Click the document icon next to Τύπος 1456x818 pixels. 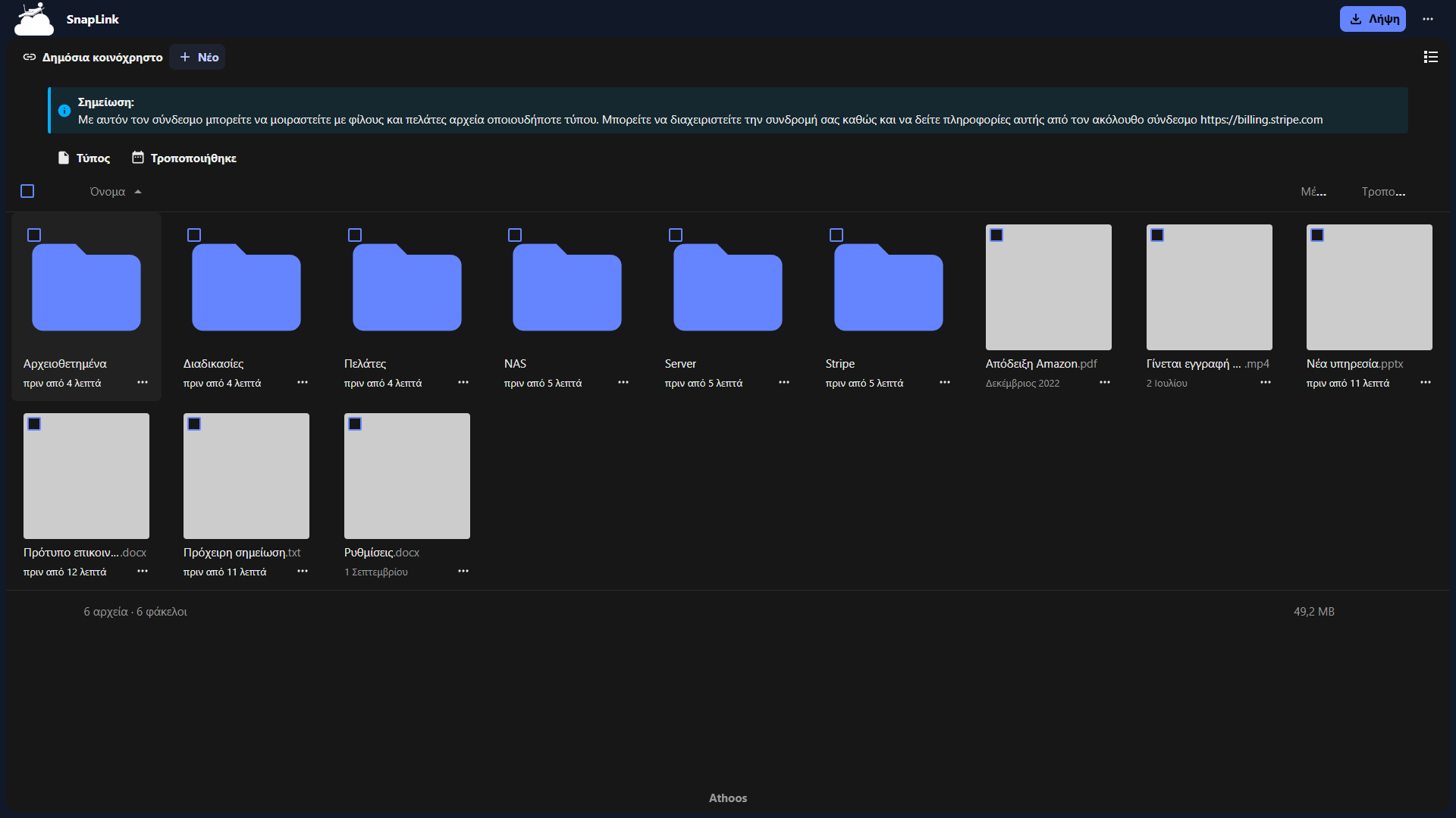click(x=64, y=158)
